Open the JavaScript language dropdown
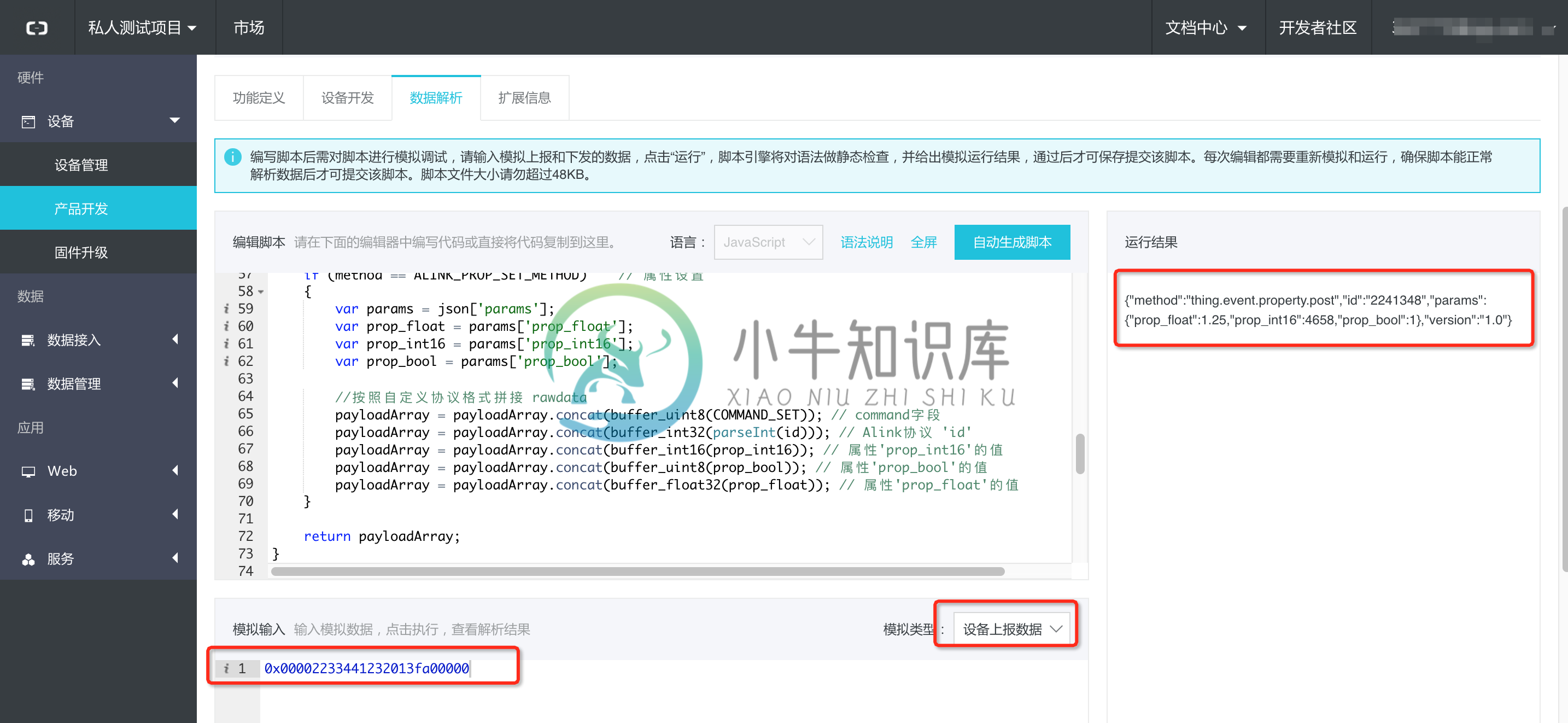Viewport: 1568px width, 723px height. click(768, 242)
